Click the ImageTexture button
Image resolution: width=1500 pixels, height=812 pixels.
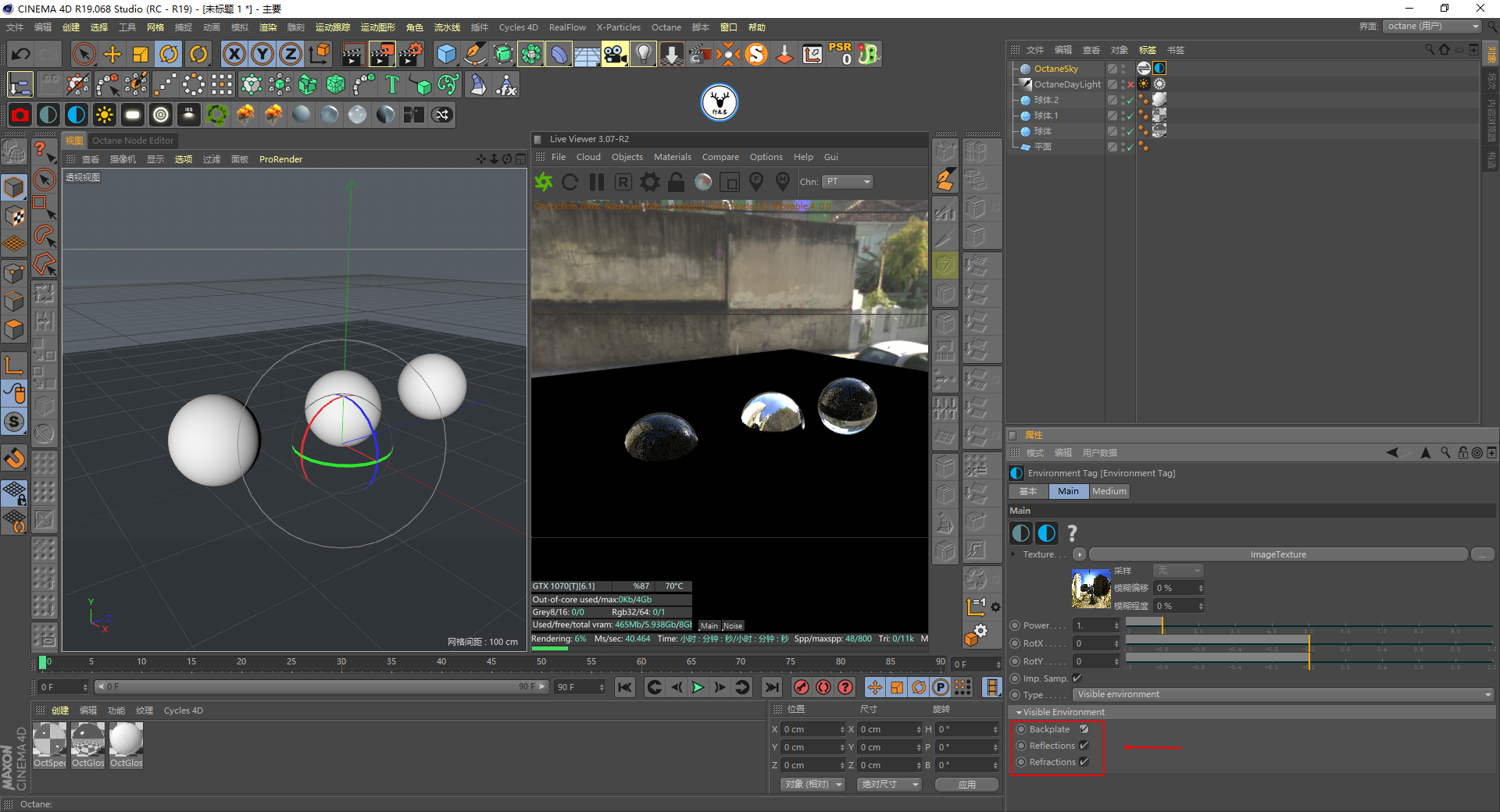click(x=1278, y=554)
